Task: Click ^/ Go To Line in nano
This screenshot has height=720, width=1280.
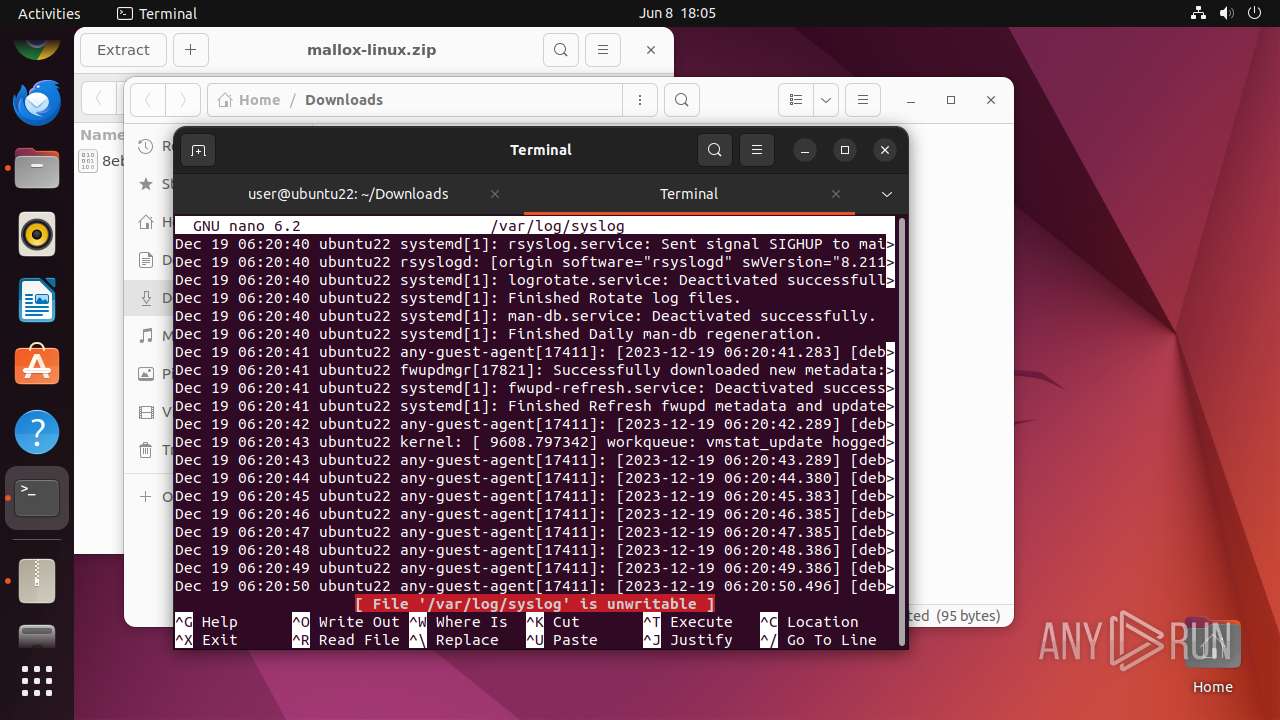Action: click(818, 640)
